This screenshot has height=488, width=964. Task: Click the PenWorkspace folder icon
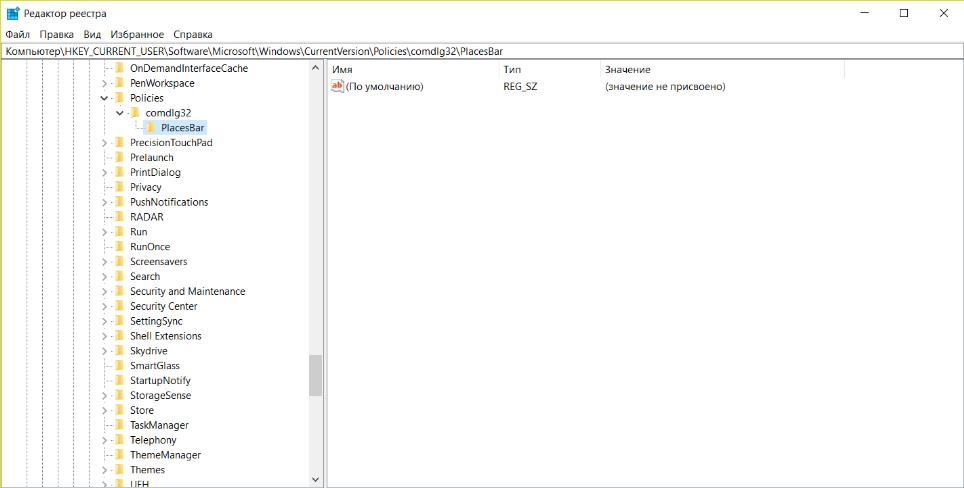[119, 83]
